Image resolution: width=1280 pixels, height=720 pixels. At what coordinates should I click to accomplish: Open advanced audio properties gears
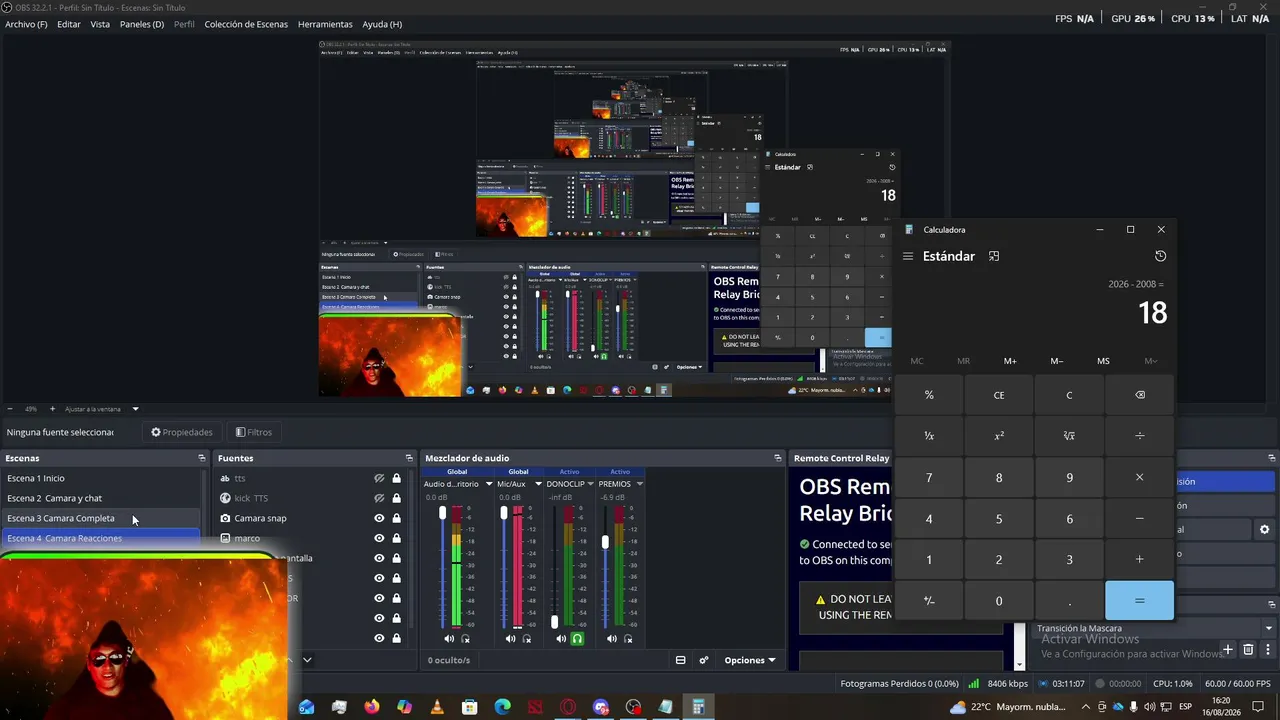tap(704, 660)
